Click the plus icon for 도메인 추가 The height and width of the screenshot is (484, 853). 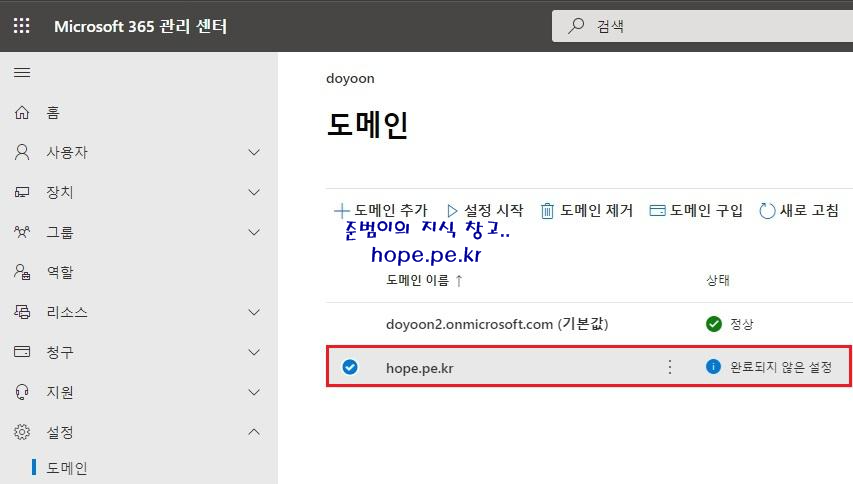(342, 210)
